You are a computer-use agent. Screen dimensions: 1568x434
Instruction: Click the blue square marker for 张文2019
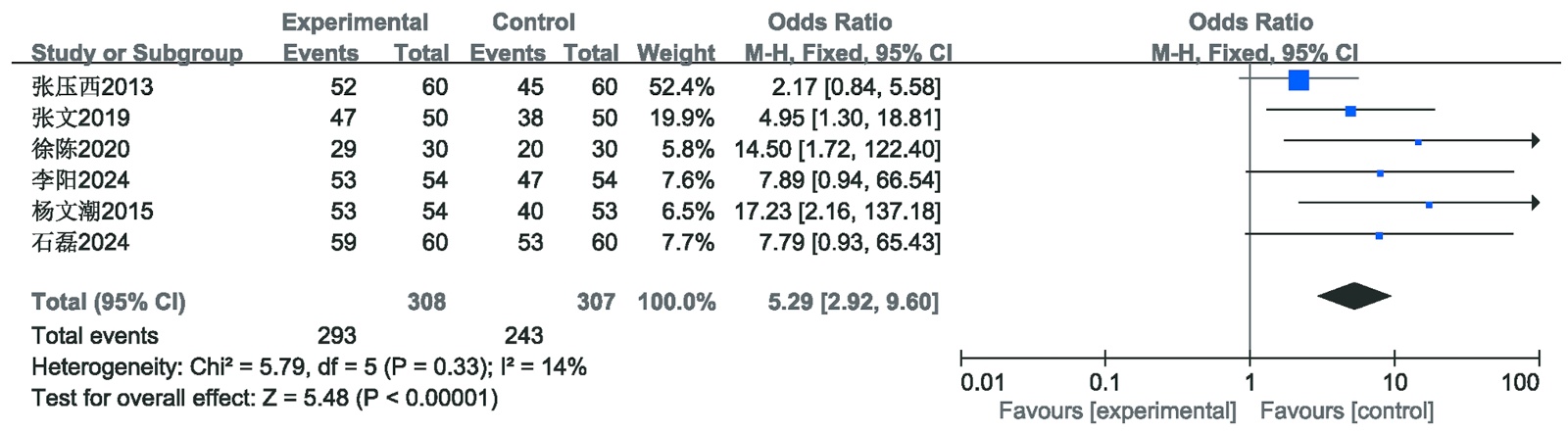point(1350,112)
